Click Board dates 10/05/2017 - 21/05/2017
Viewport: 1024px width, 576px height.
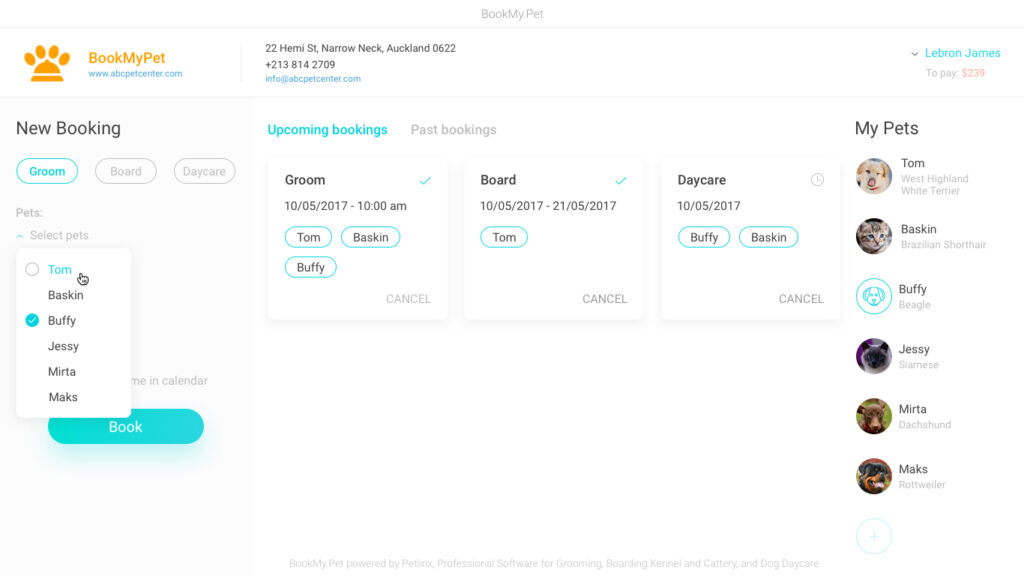[548, 206]
